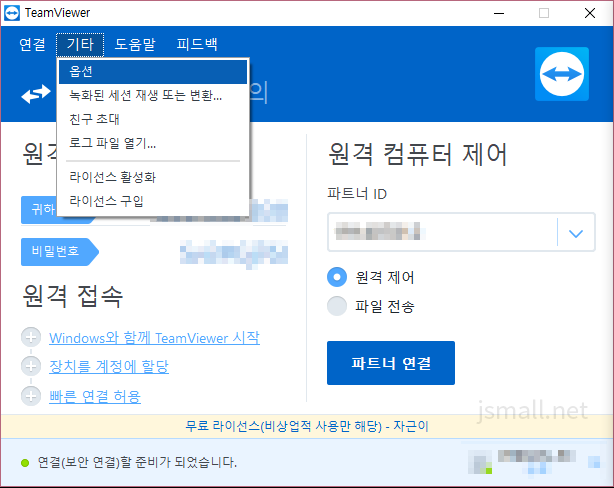Click plus icon beside Windows와 함께 TeamViewer 시작
Image resolution: width=614 pixels, height=488 pixels.
pyautogui.click(x=31, y=337)
